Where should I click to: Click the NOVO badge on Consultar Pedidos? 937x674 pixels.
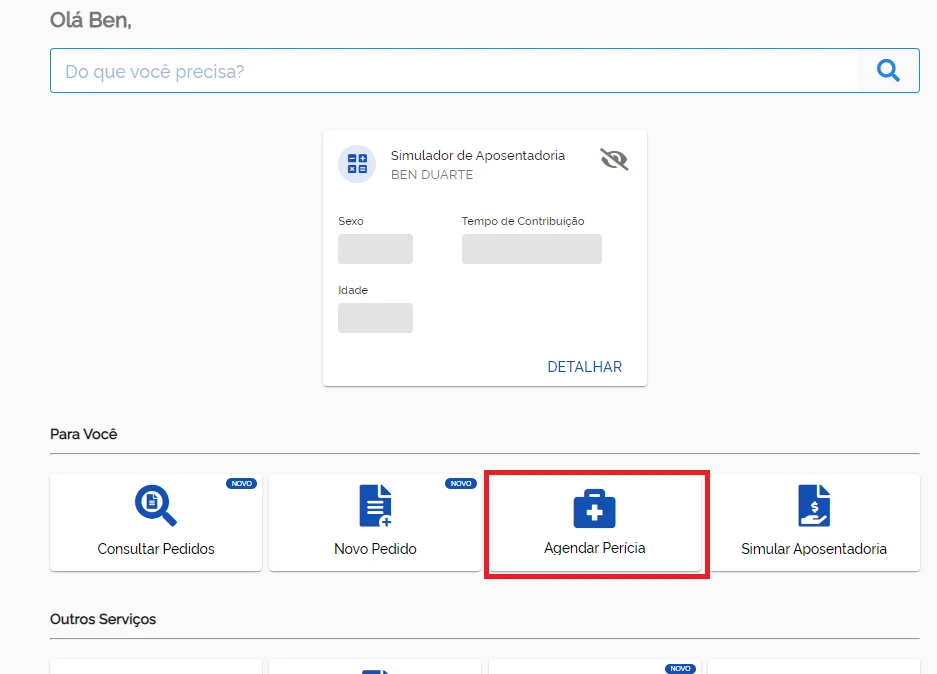(x=241, y=483)
